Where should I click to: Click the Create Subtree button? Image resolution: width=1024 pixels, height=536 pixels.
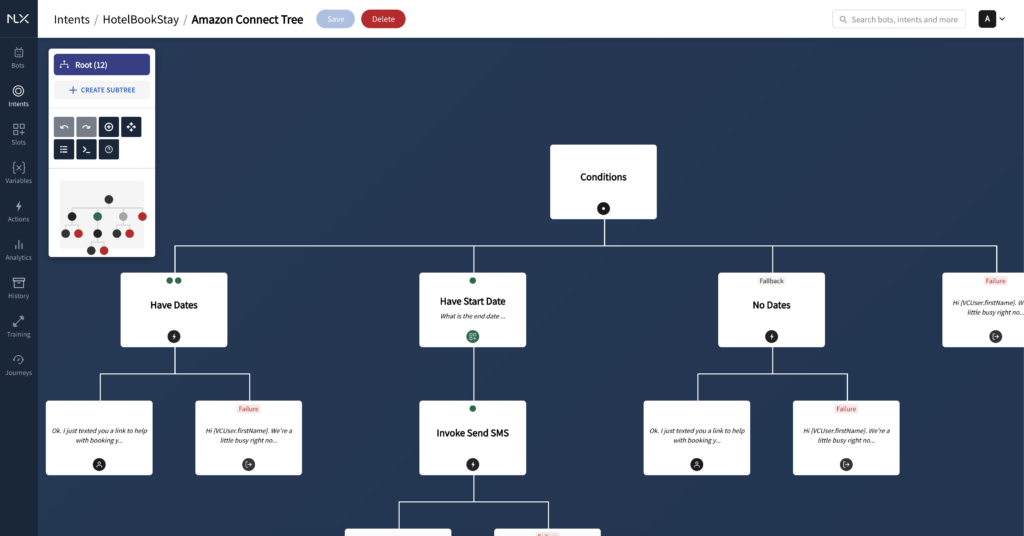click(102, 90)
